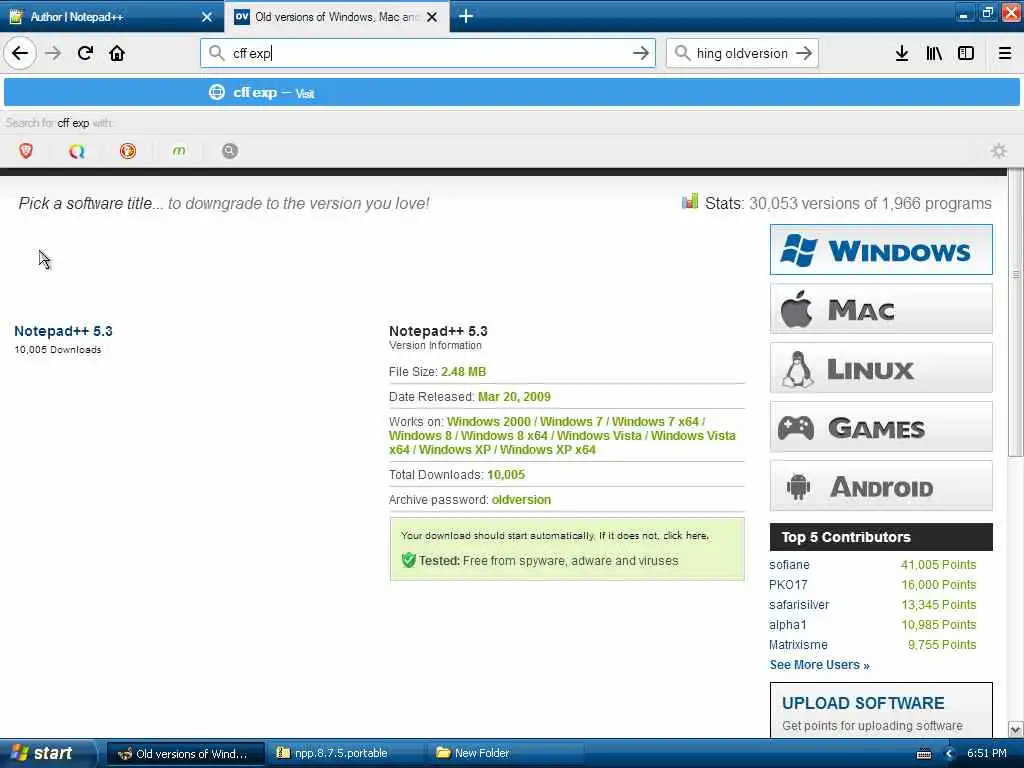Click contributor Matrixisme
The width and height of the screenshot is (1024, 768).
pyautogui.click(x=798, y=645)
